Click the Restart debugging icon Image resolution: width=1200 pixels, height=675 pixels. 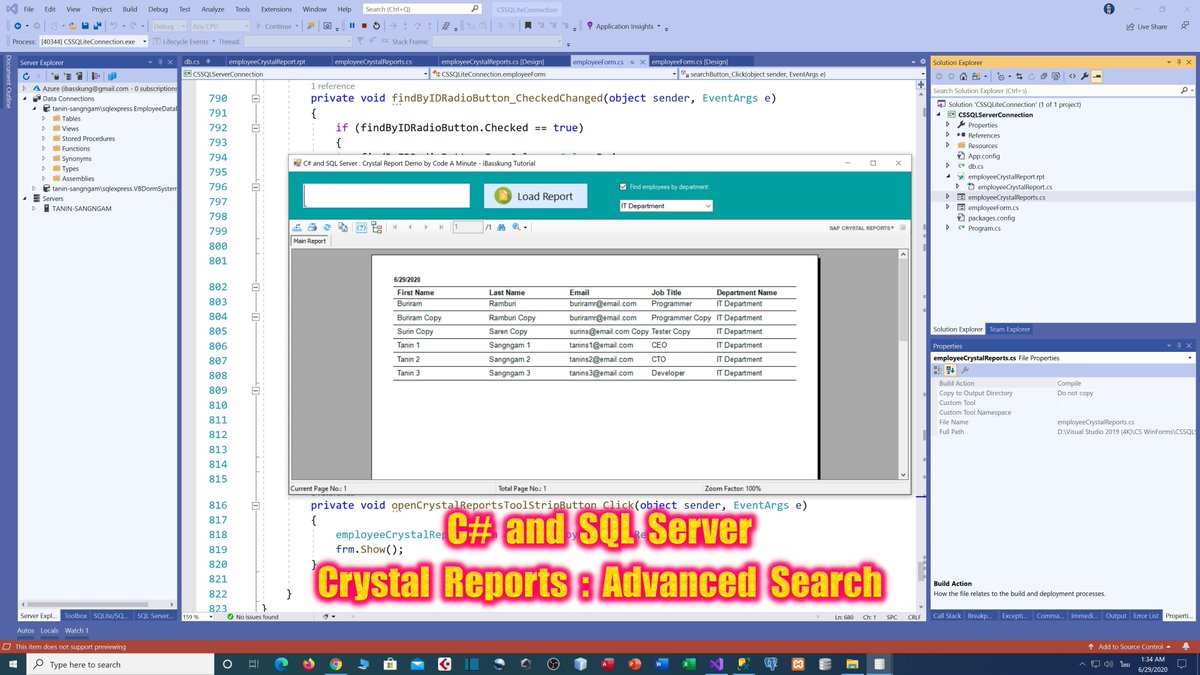click(x=377, y=26)
